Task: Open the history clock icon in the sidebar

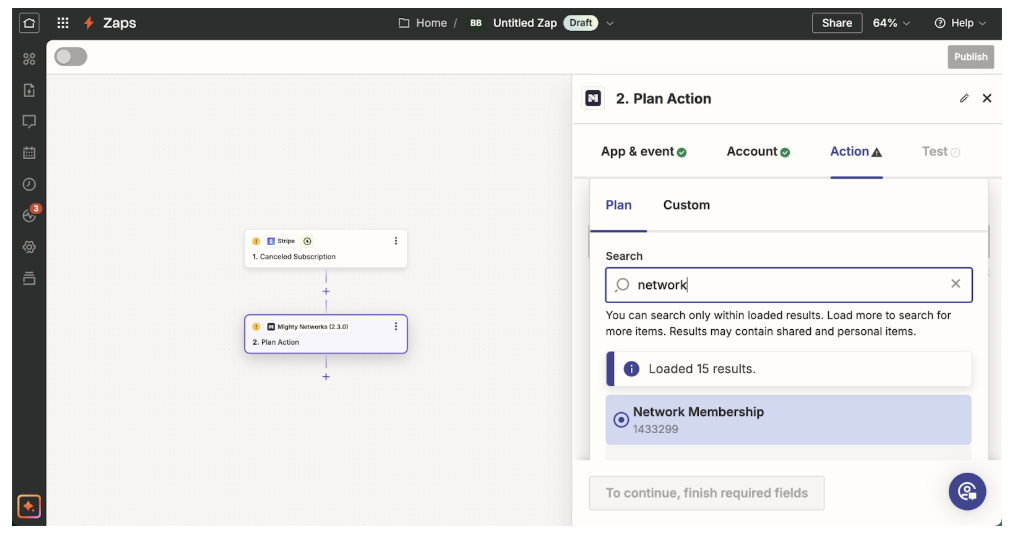Action: coord(29,185)
